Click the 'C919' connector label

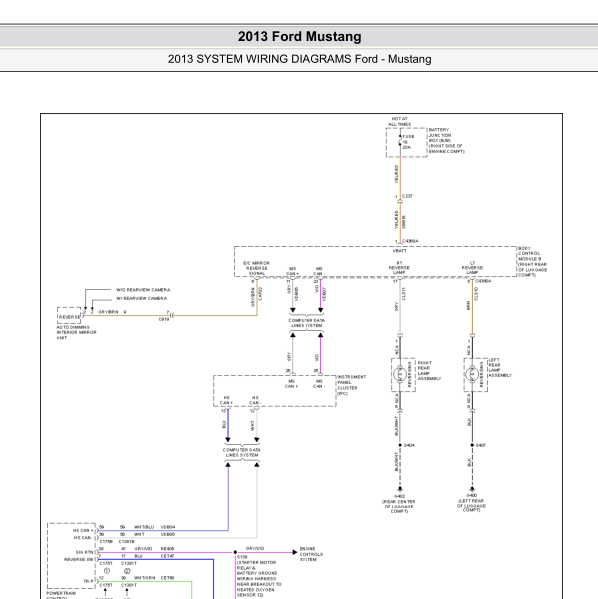pos(164,319)
